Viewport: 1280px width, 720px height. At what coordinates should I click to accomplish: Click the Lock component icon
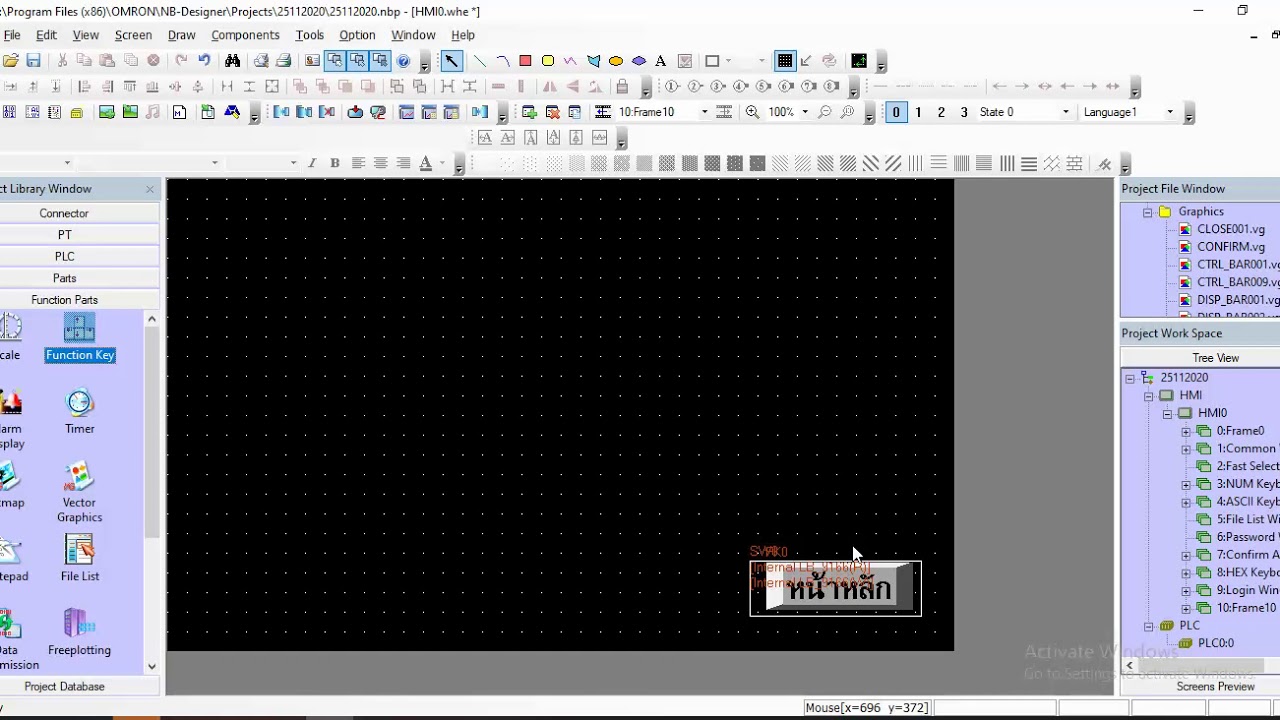tap(622, 87)
